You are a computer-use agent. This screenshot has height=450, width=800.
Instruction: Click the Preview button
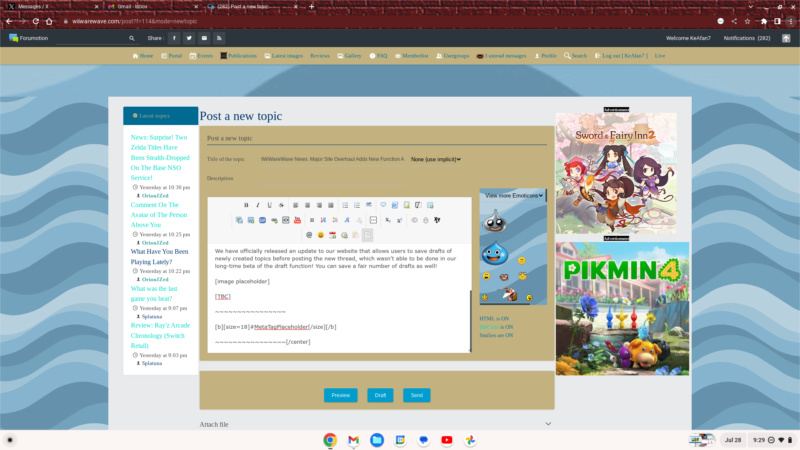(340, 395)
